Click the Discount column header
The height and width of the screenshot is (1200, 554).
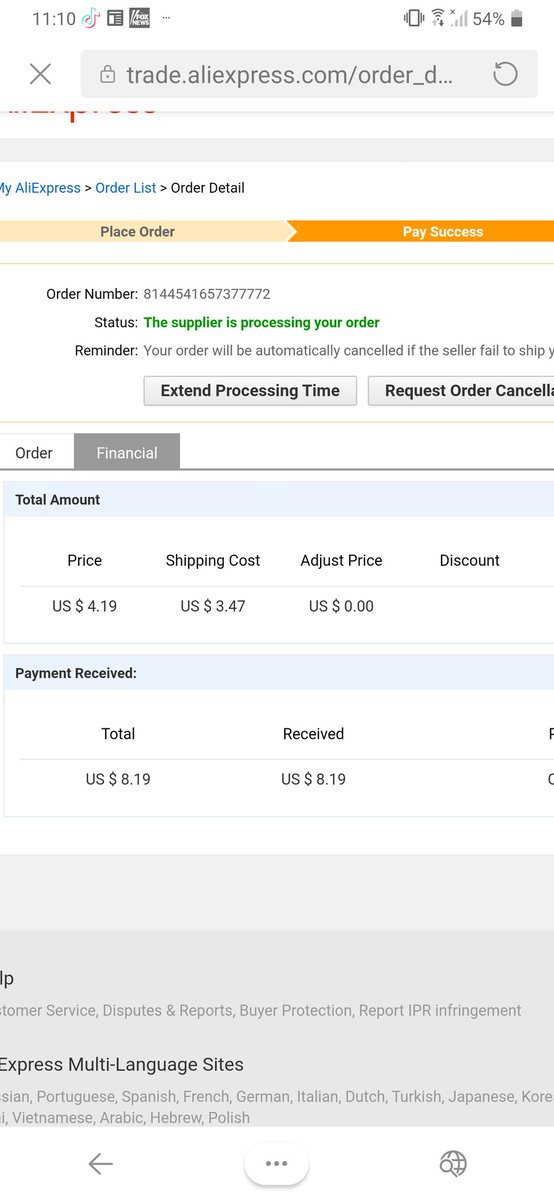(469, 561)
